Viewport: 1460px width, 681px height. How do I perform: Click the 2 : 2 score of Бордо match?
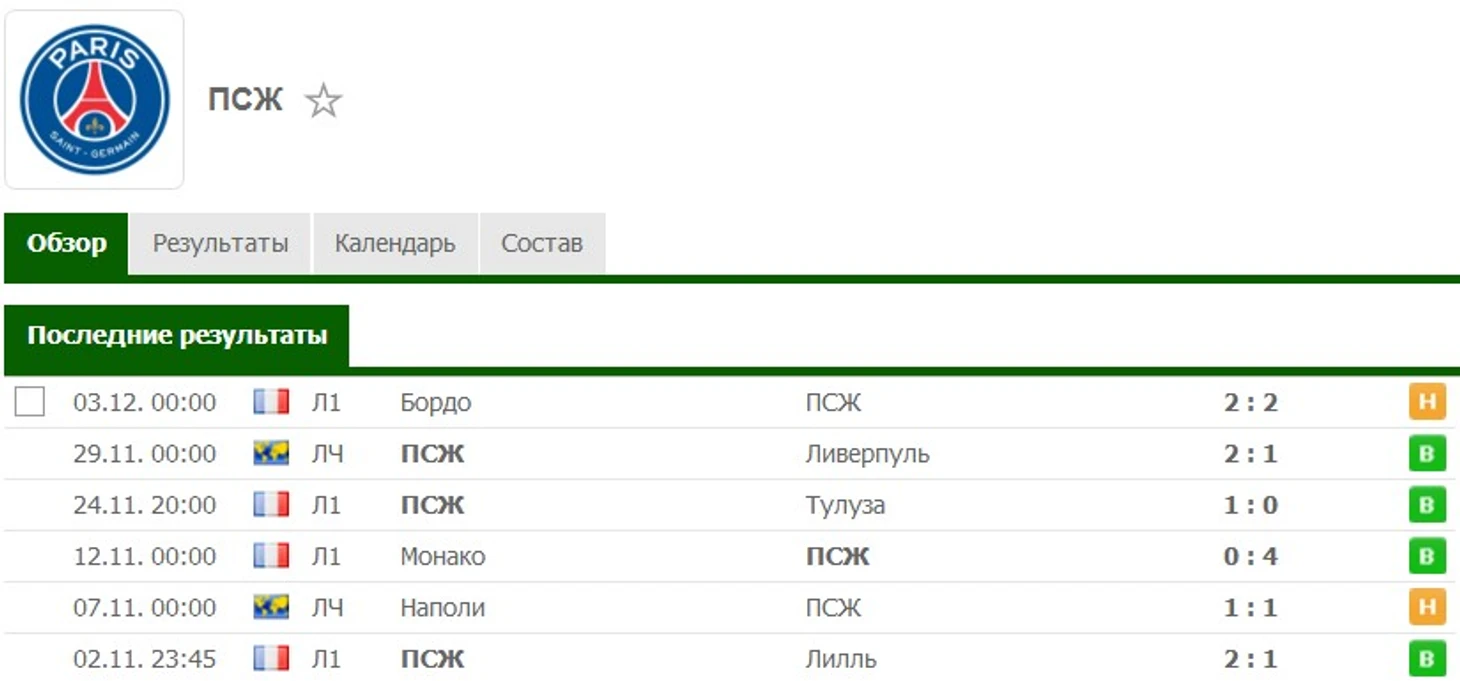pos(1251,402)
